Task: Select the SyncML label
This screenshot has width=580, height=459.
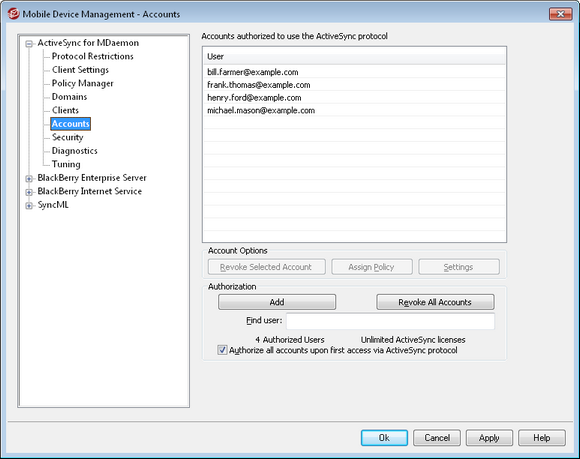Action: tap(53, 205)
